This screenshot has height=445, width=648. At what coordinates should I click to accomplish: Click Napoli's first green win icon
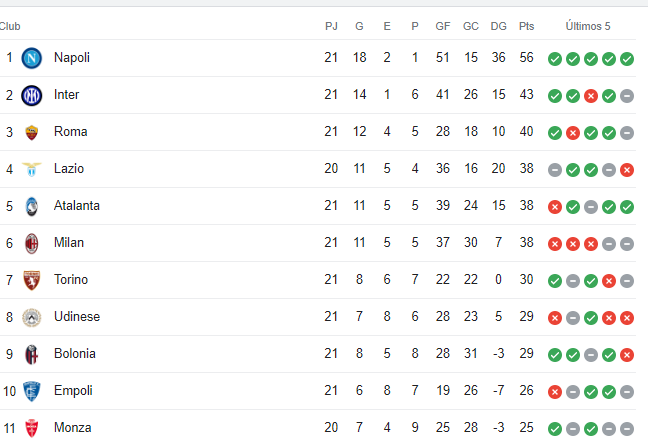click(555, 59)
